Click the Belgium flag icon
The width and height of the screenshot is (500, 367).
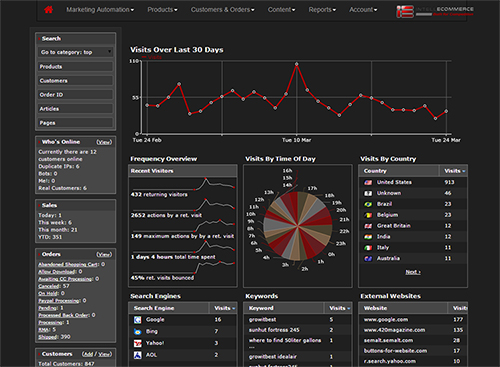point(368,215)
